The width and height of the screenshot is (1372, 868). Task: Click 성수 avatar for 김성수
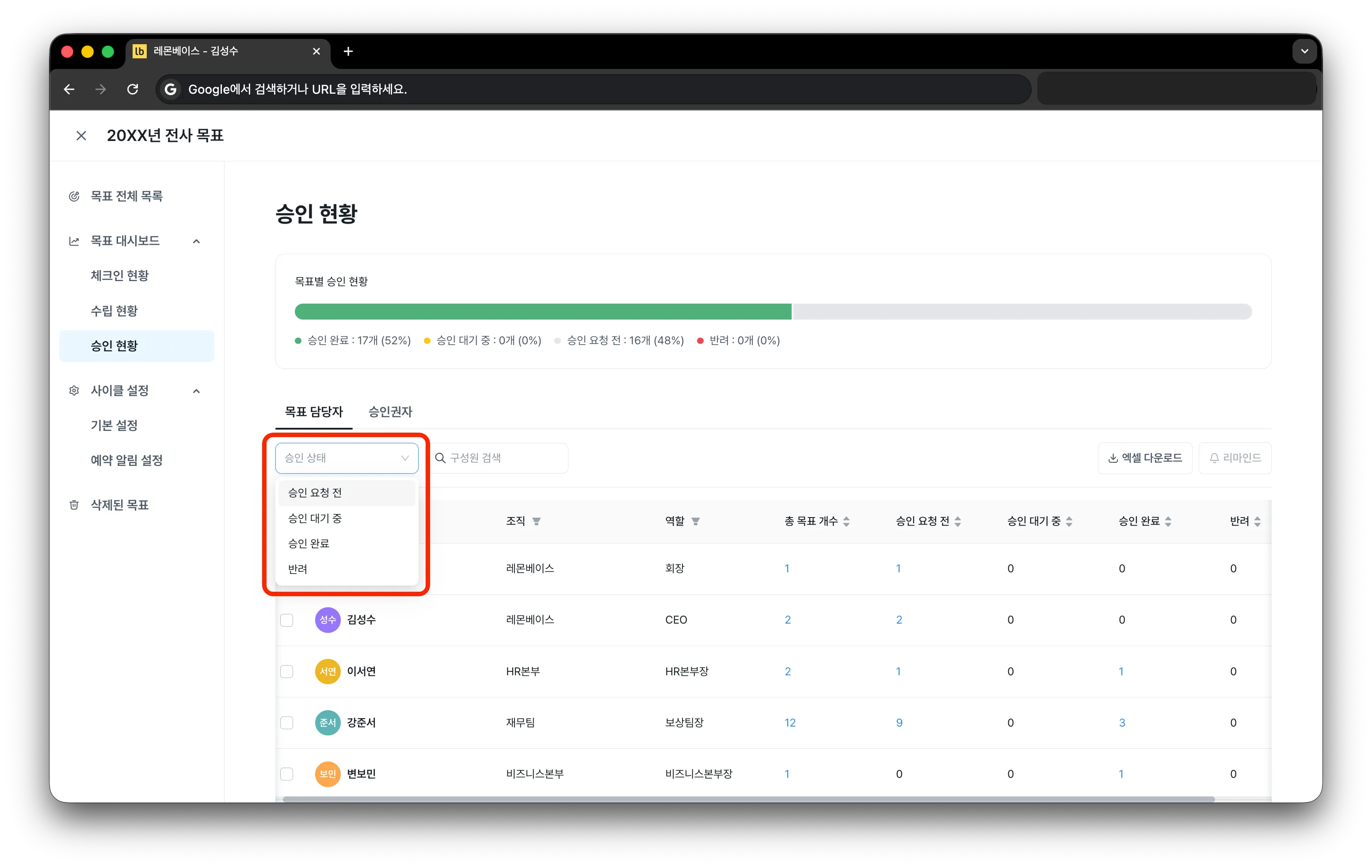[x=328, y=620]
